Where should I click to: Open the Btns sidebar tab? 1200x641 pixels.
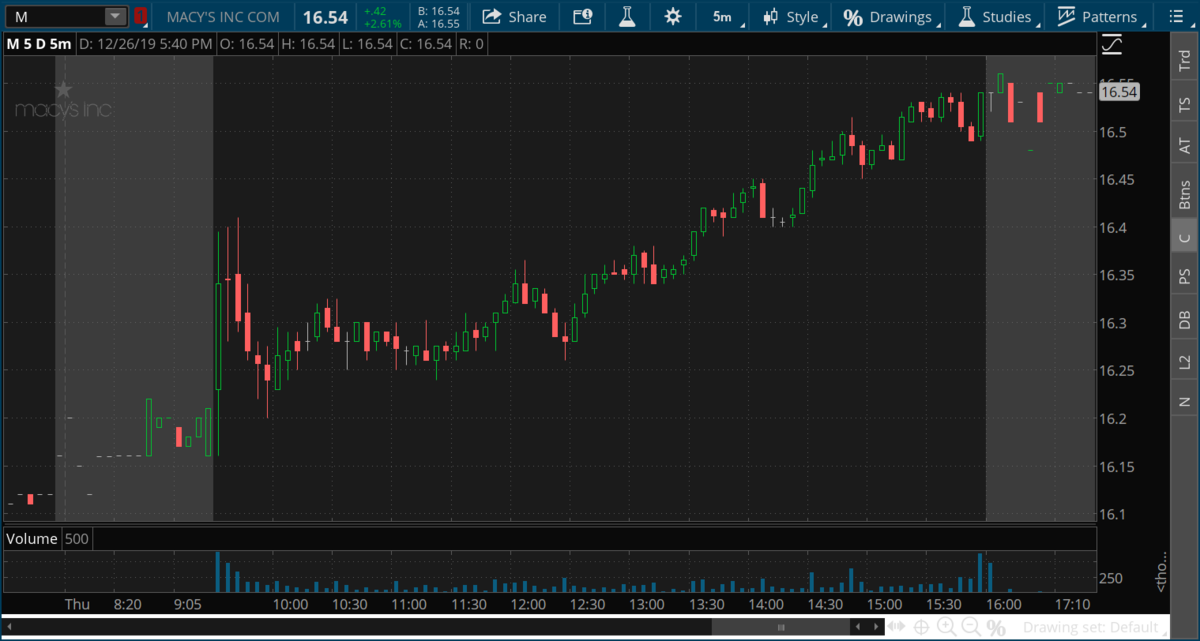pyautogui.click(x=1185, y=193)
